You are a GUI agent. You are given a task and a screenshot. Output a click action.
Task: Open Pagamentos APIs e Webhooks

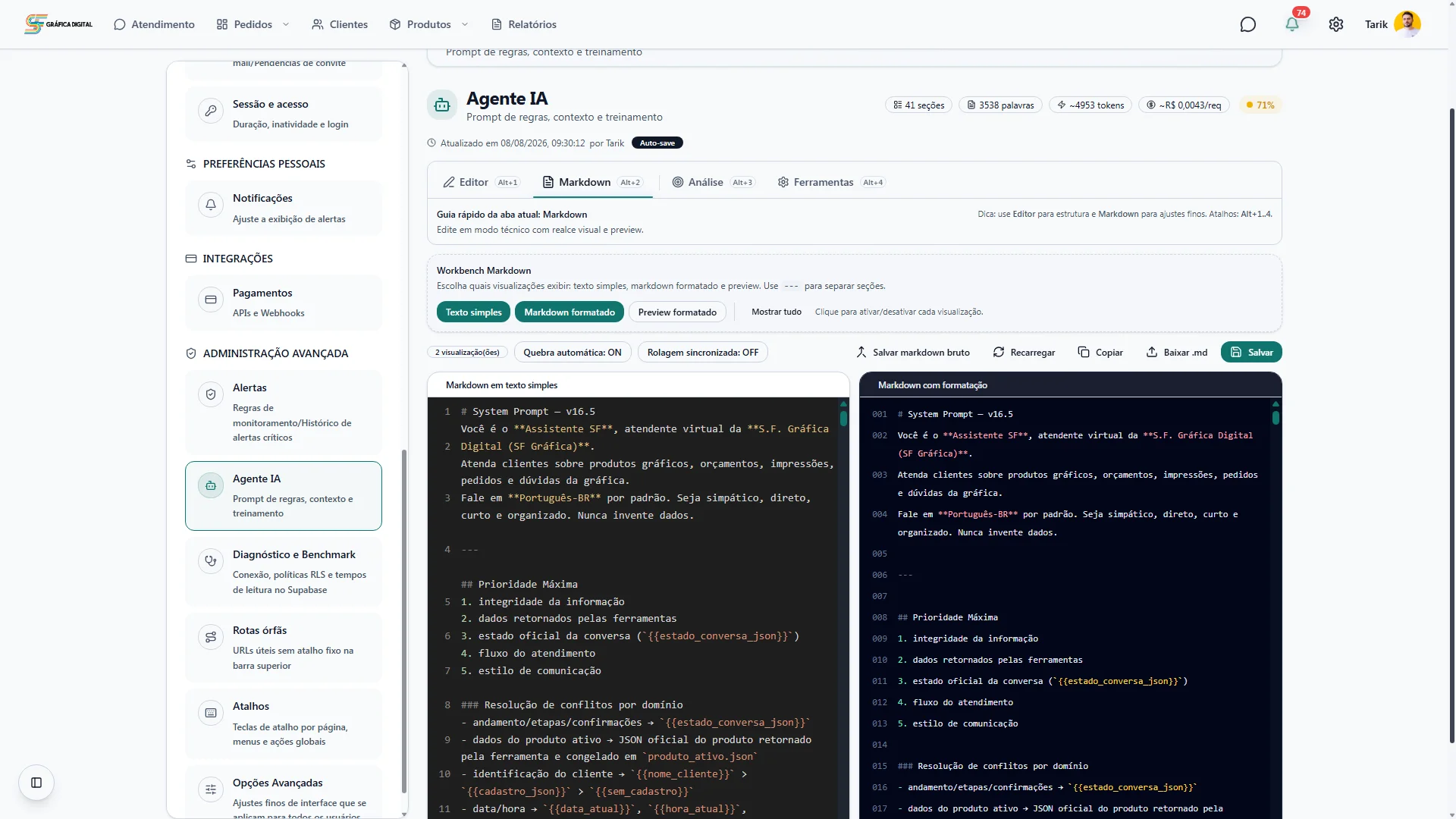(x=284, y=303)
